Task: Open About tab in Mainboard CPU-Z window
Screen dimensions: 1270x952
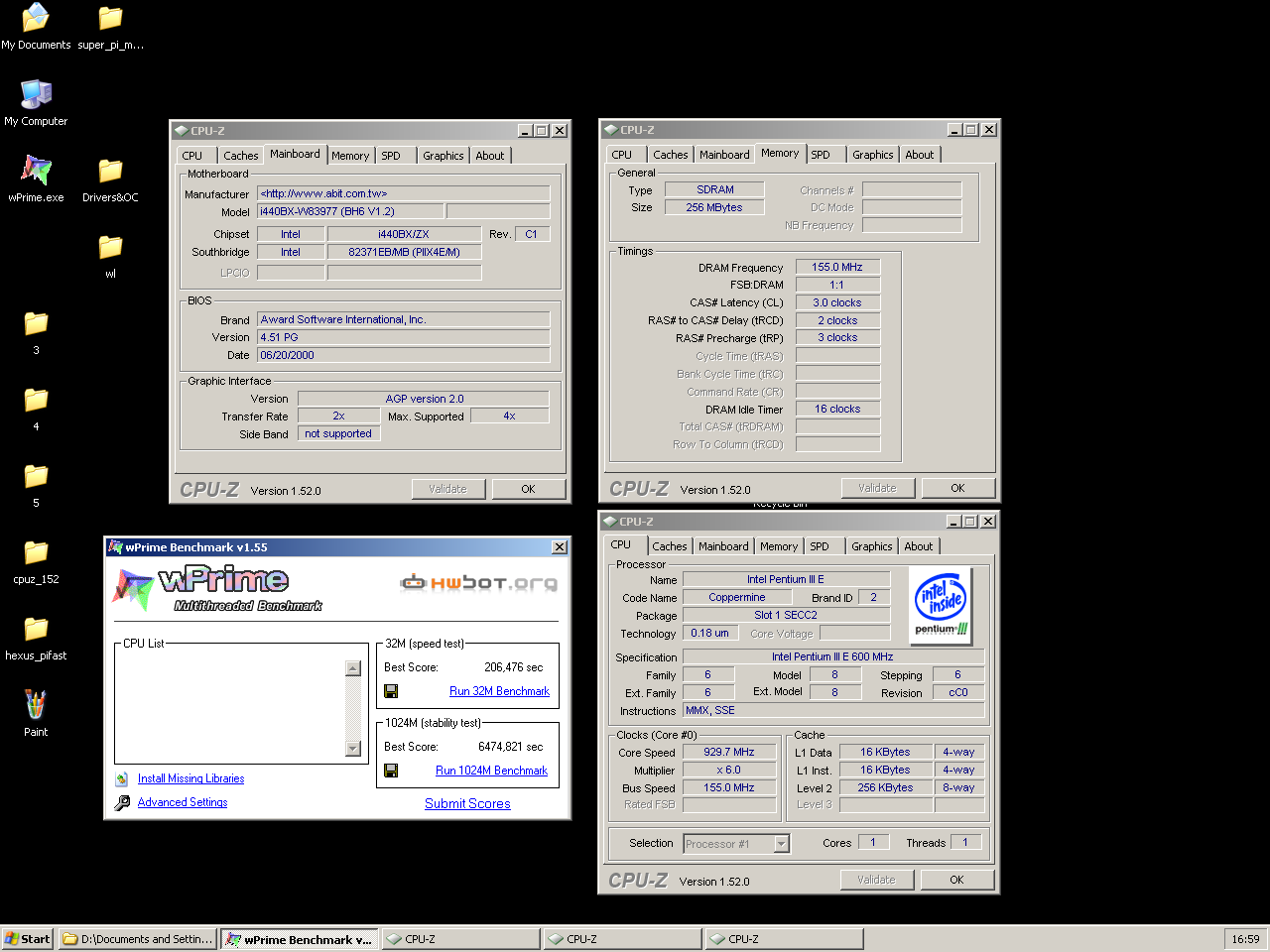Action: [490, 156]
